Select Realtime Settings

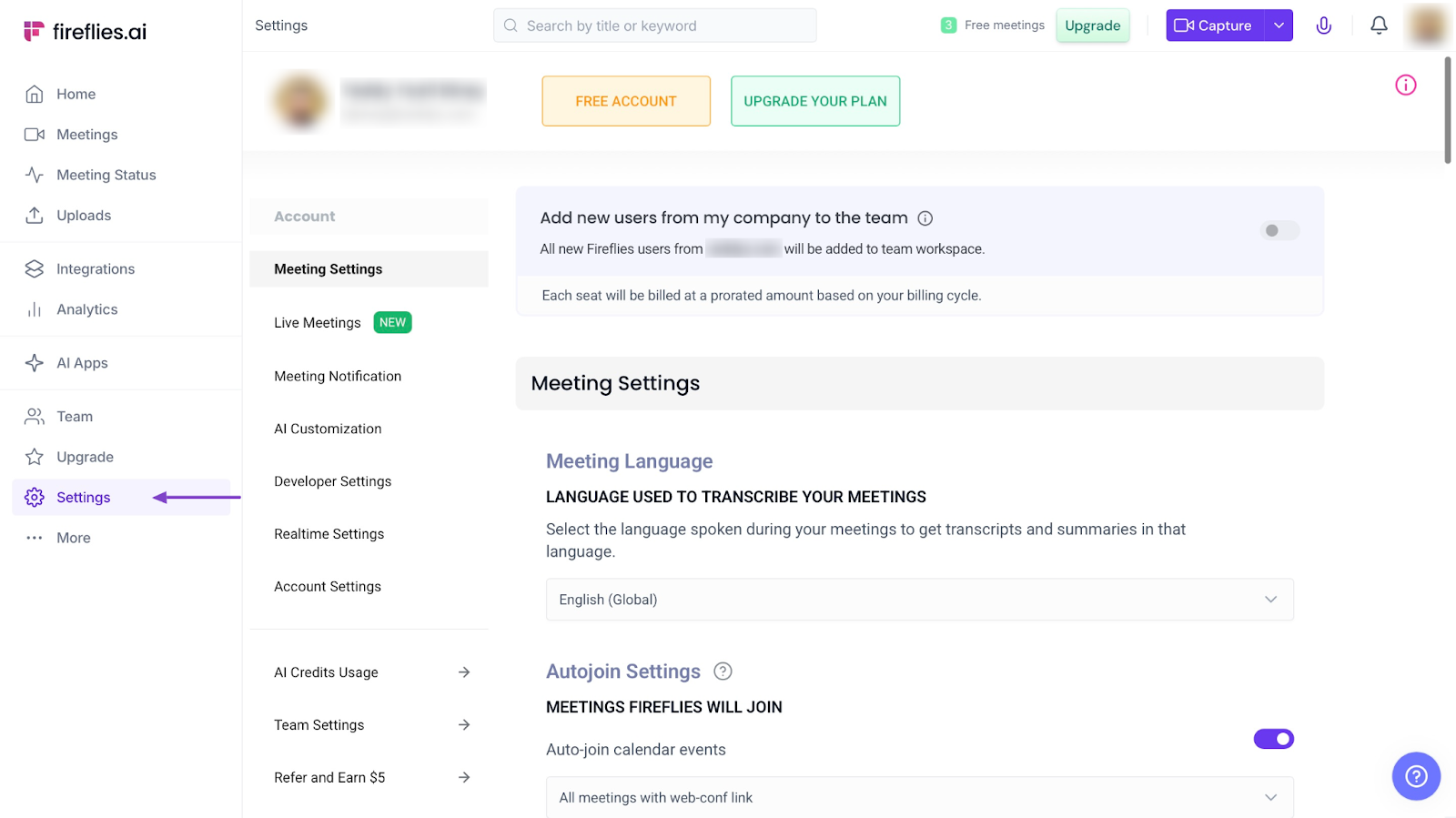point(329,534)
